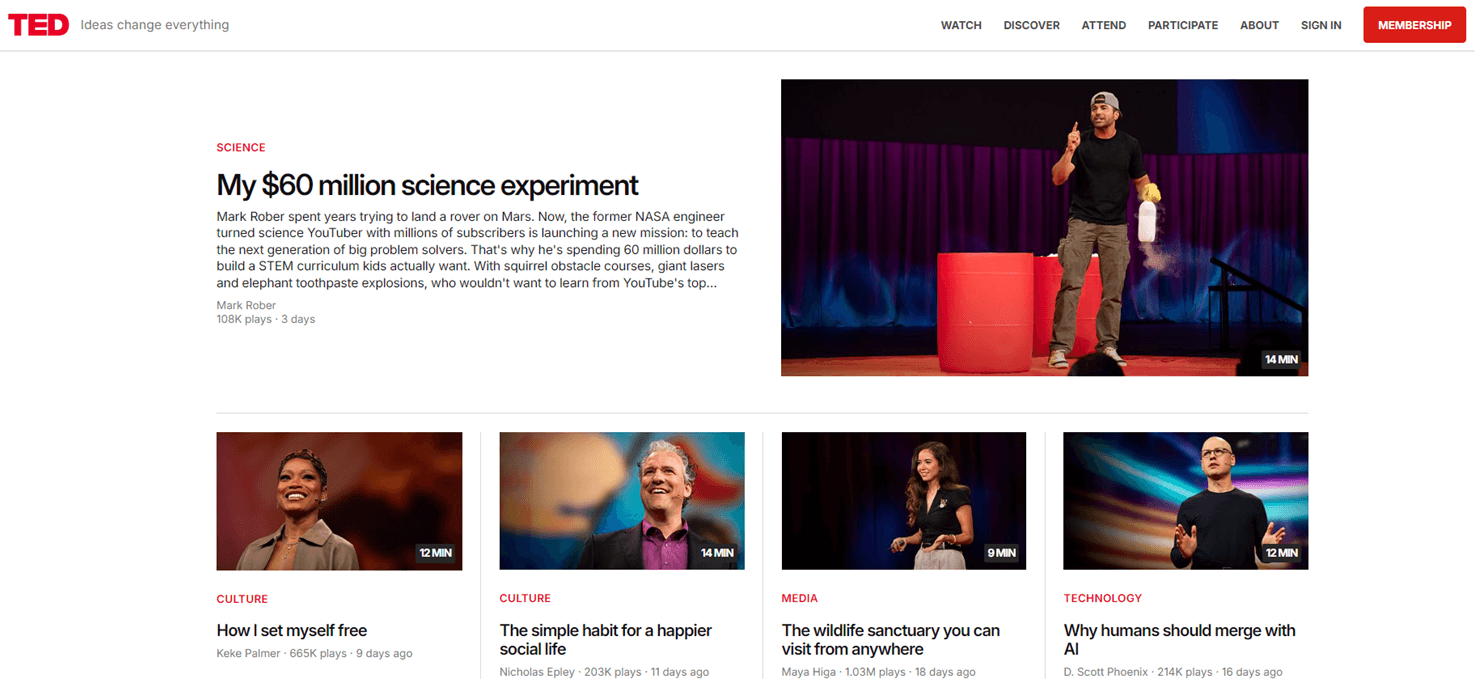Image resolution: width=1475 pixels, height=700 pixels.
Task: Click the TECHNOLOGY category label
Action: click(x=1102, y=598)
